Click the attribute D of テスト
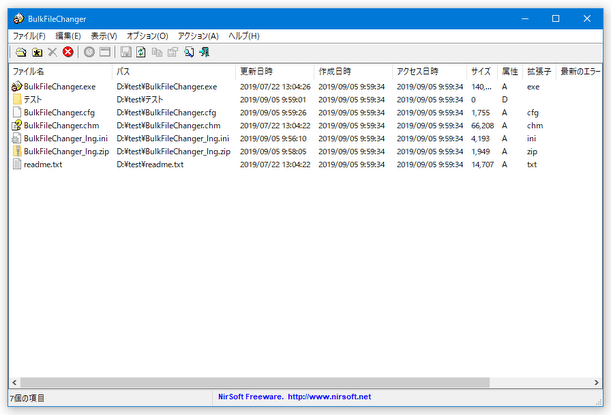 505,99
